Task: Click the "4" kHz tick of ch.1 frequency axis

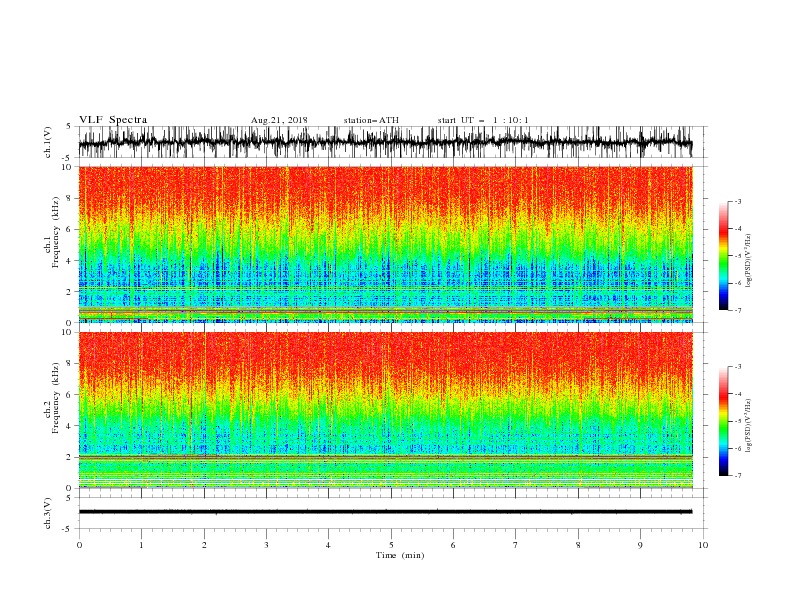Action: (x=70, y=261)
